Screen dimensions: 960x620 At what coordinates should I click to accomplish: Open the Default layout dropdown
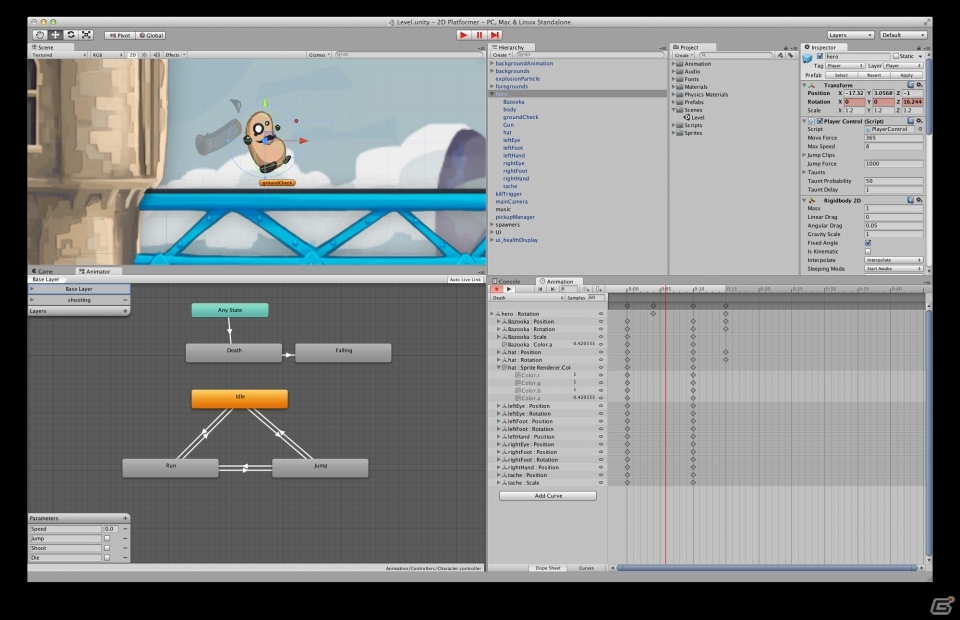[903, 35]
